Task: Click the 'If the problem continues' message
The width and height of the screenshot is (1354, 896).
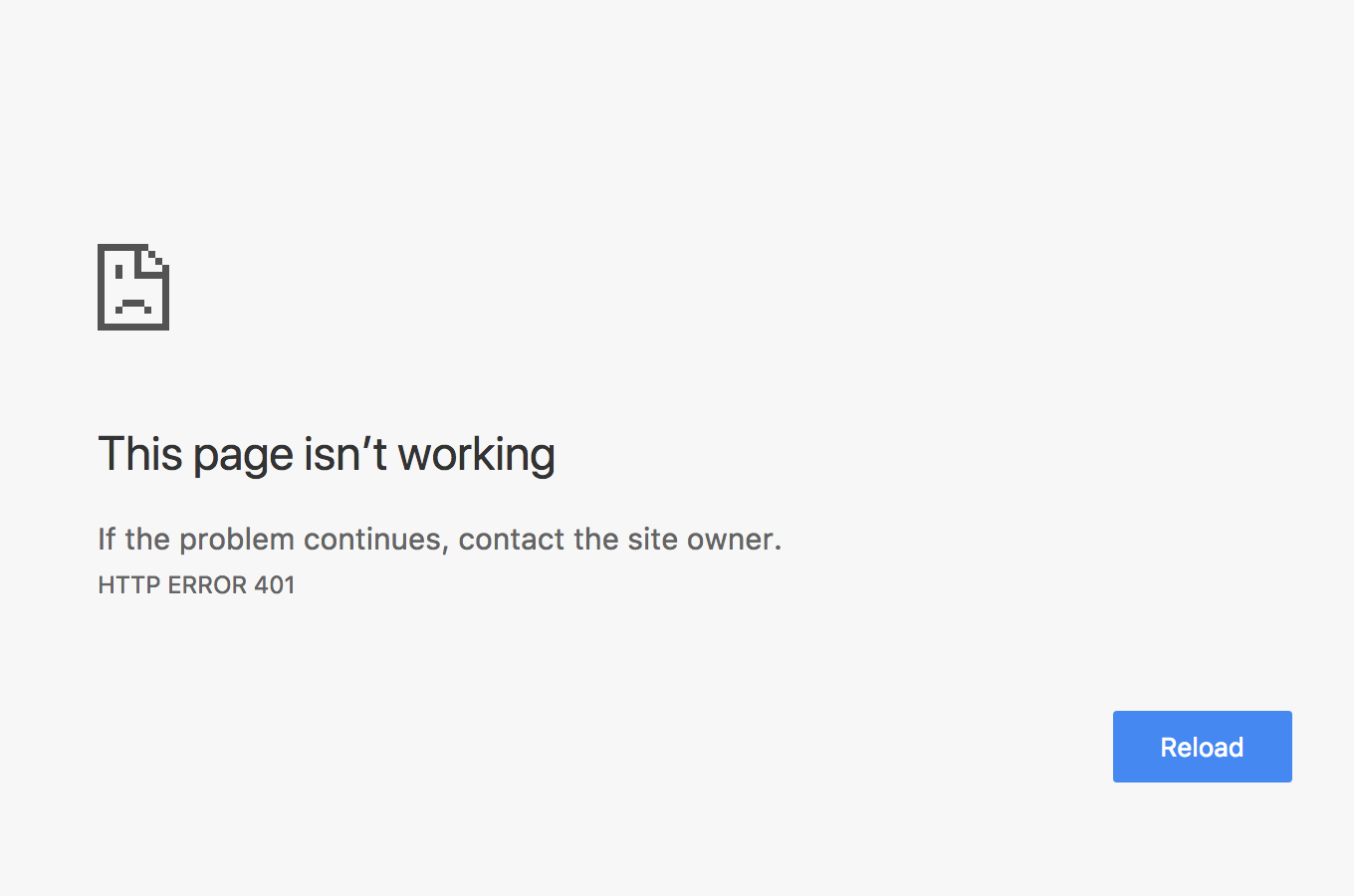Action: pyautogui.click(x=439, y=539)
